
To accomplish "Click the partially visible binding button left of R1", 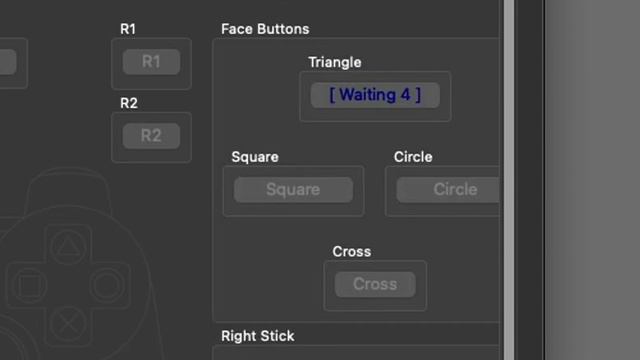I will 8,62.
